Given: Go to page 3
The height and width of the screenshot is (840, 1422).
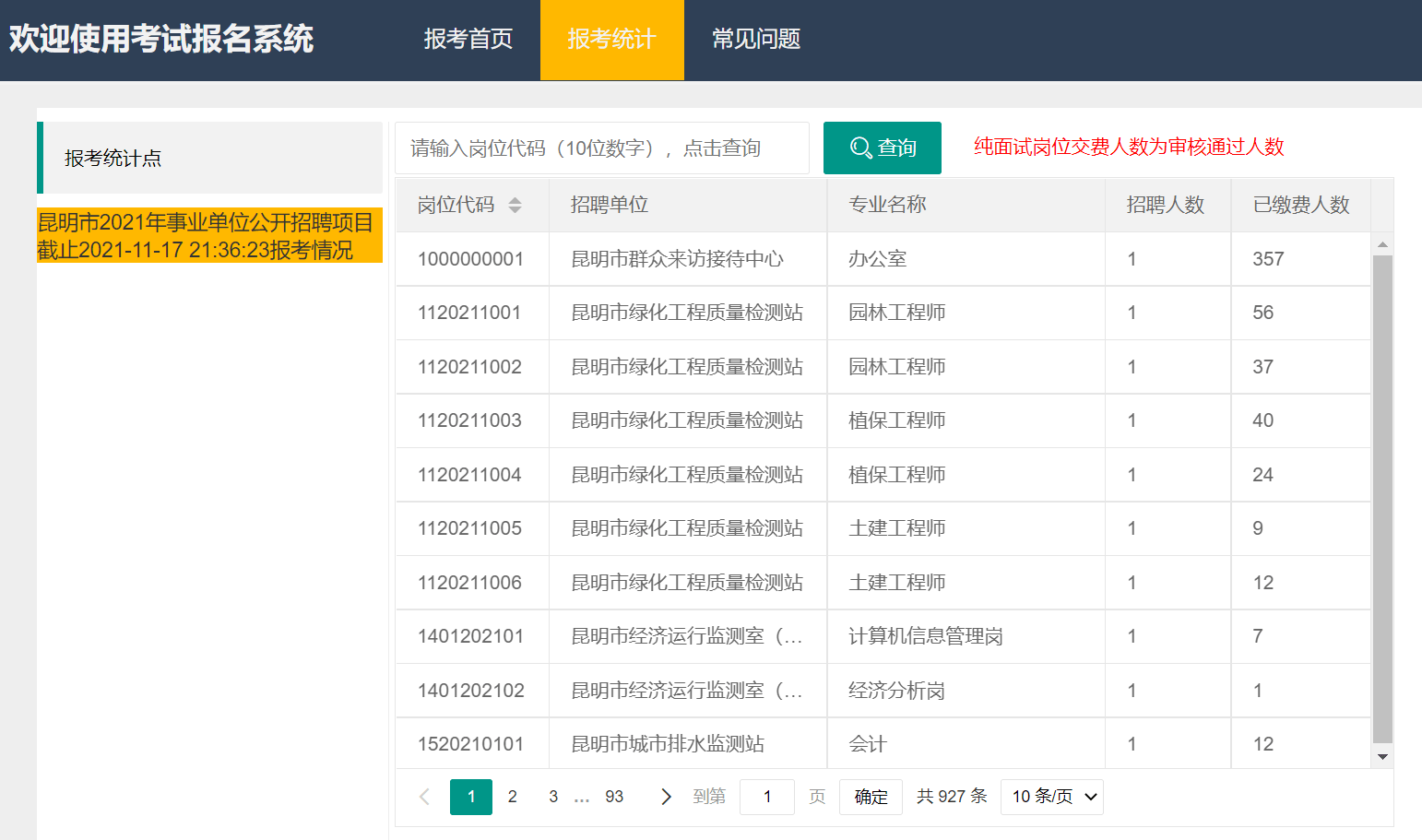Looking at the screenshot, I should [x=553, y=797].
